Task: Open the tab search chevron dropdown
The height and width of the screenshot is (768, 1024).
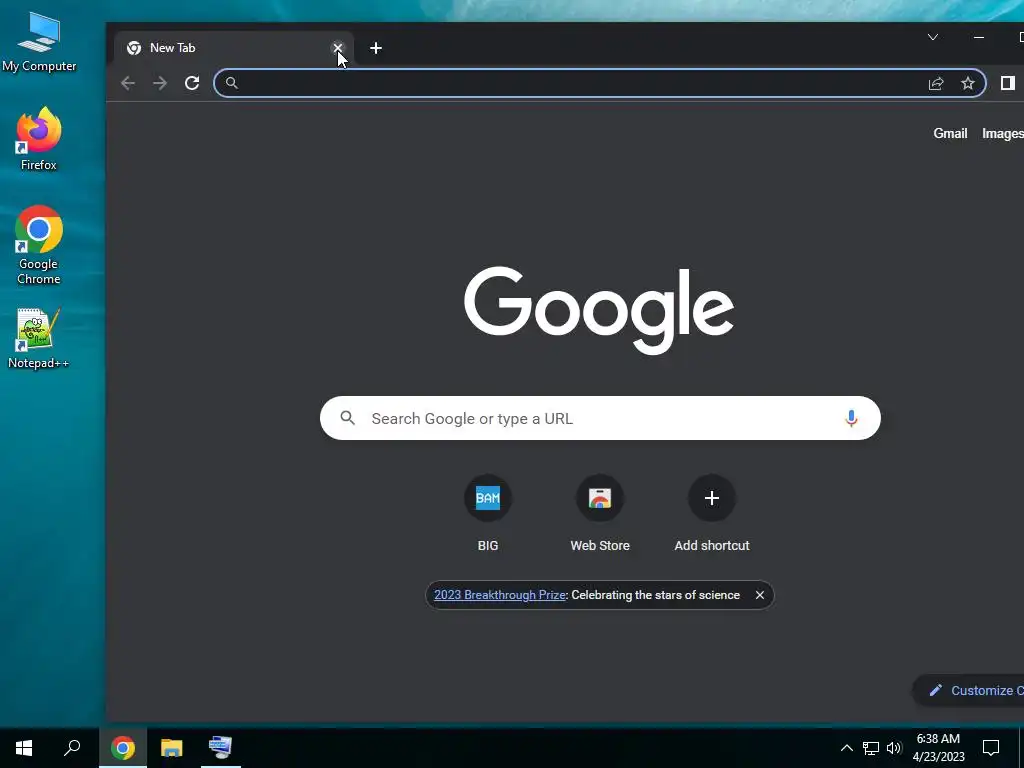Action: [933, 37]
